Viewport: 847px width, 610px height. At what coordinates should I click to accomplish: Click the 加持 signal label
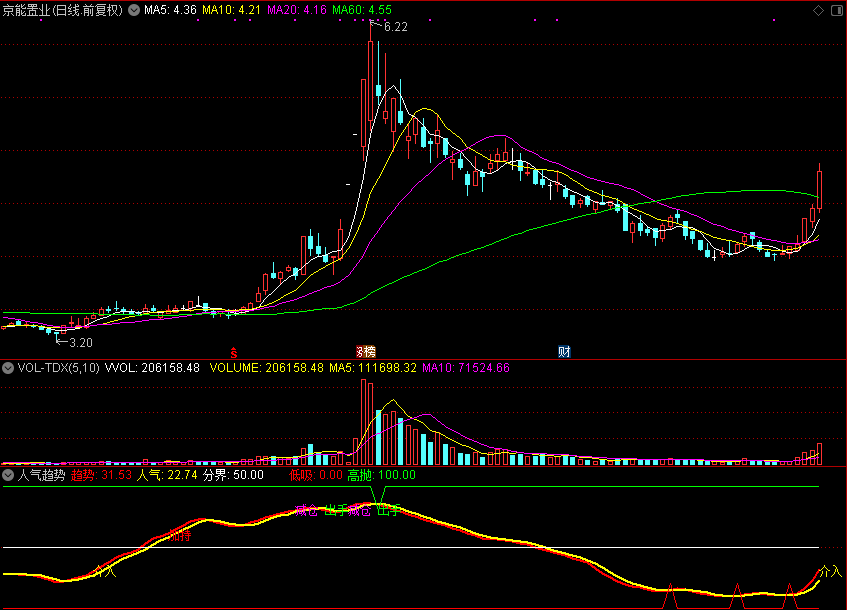click(180, 535)
